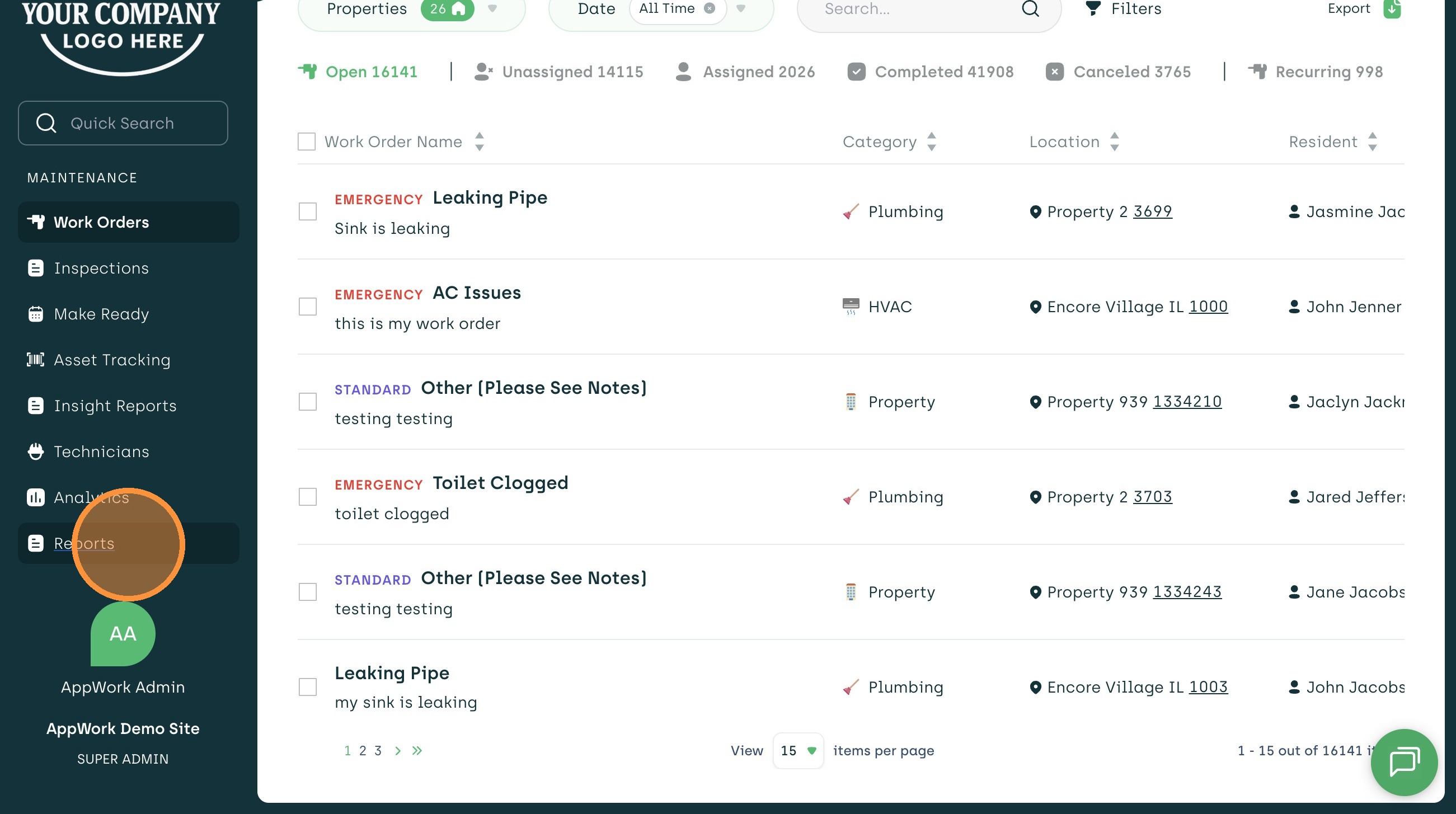
Task: Select all work orders checkbox
Action: click(x=306, y=142)
